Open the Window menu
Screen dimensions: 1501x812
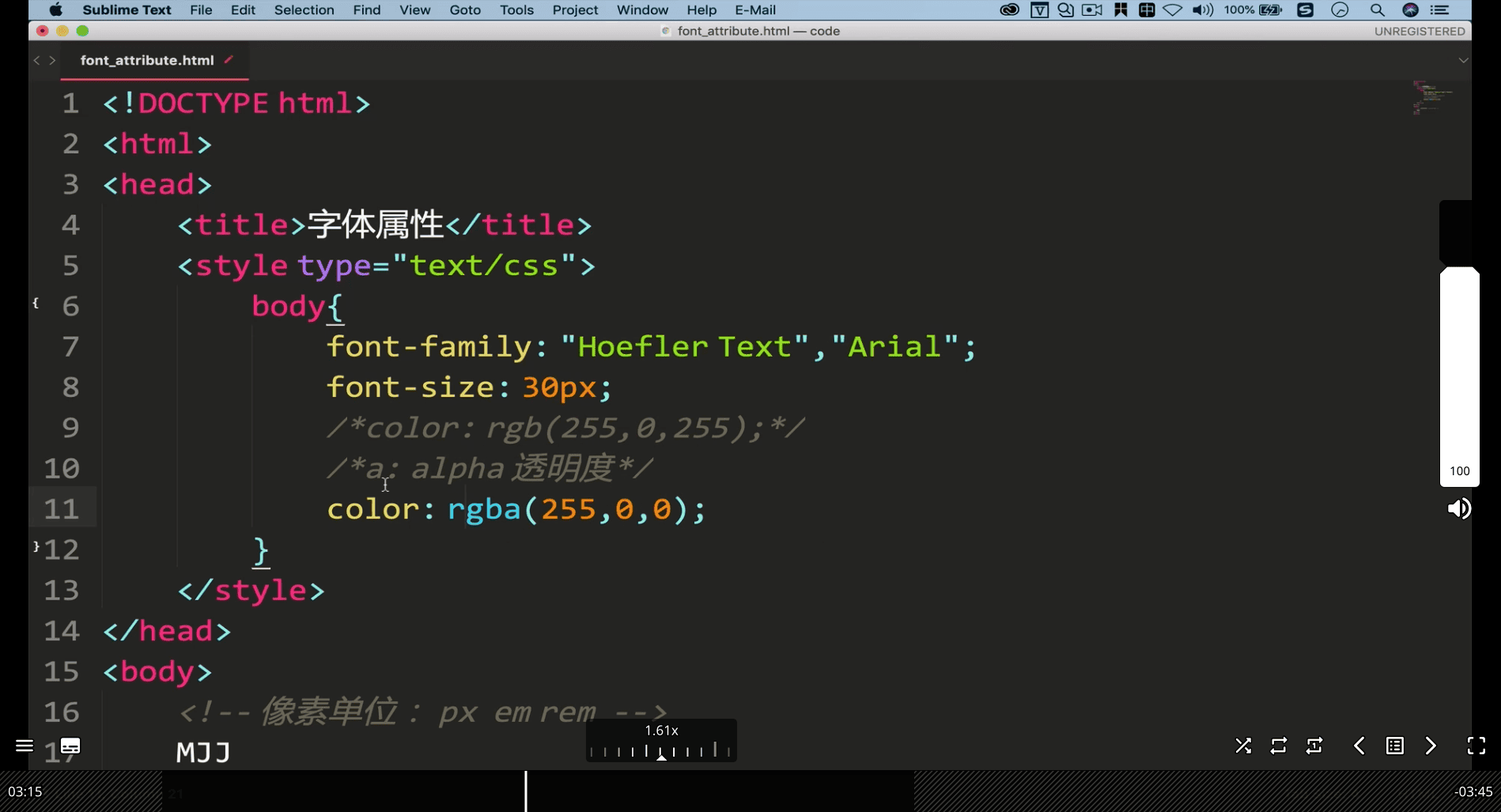(642, 10)
